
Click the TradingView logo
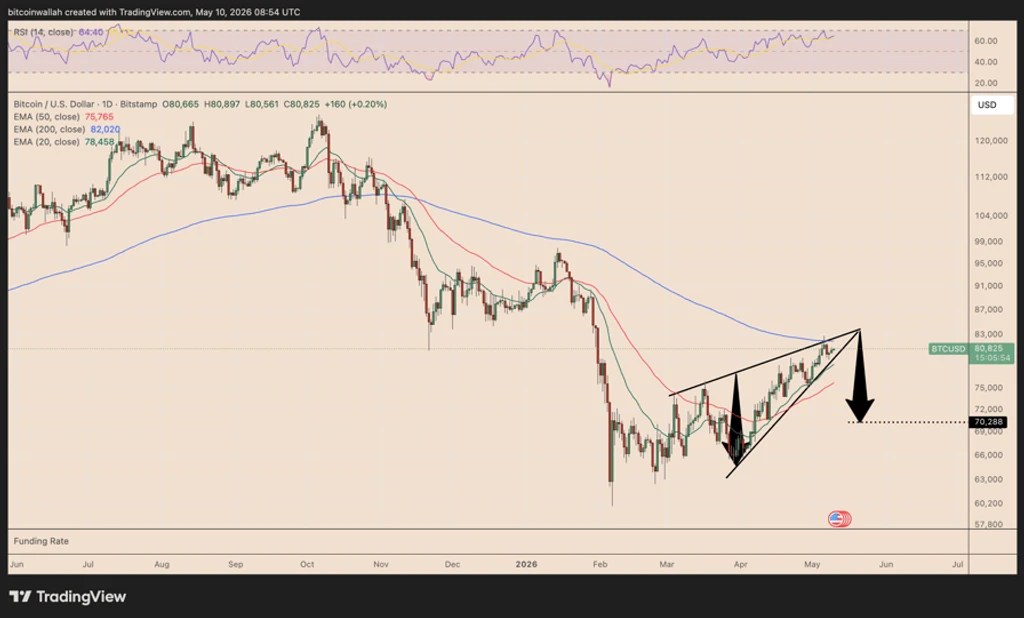pyautogui.click(x=67, y=596)
